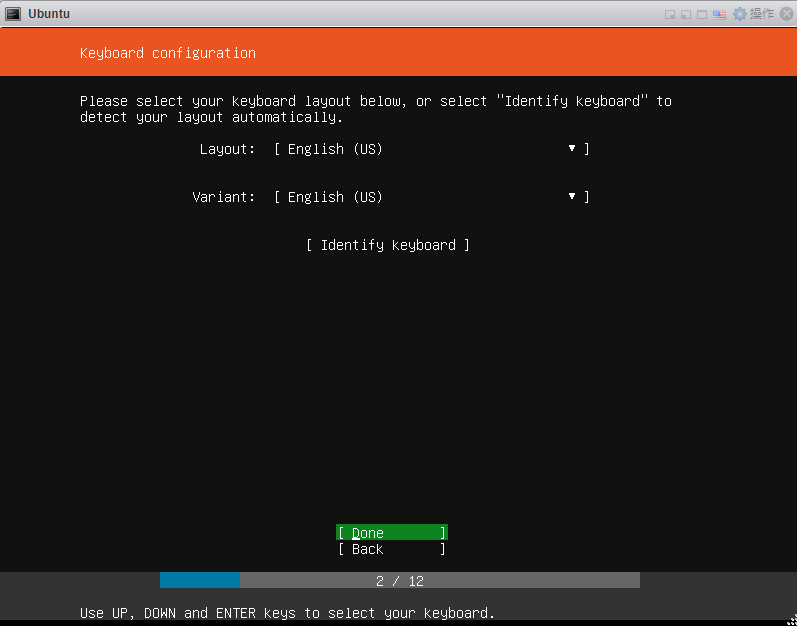Select the medium window scale icon
Viewport: 797px width, 626px height.
(x=685, y=14)
